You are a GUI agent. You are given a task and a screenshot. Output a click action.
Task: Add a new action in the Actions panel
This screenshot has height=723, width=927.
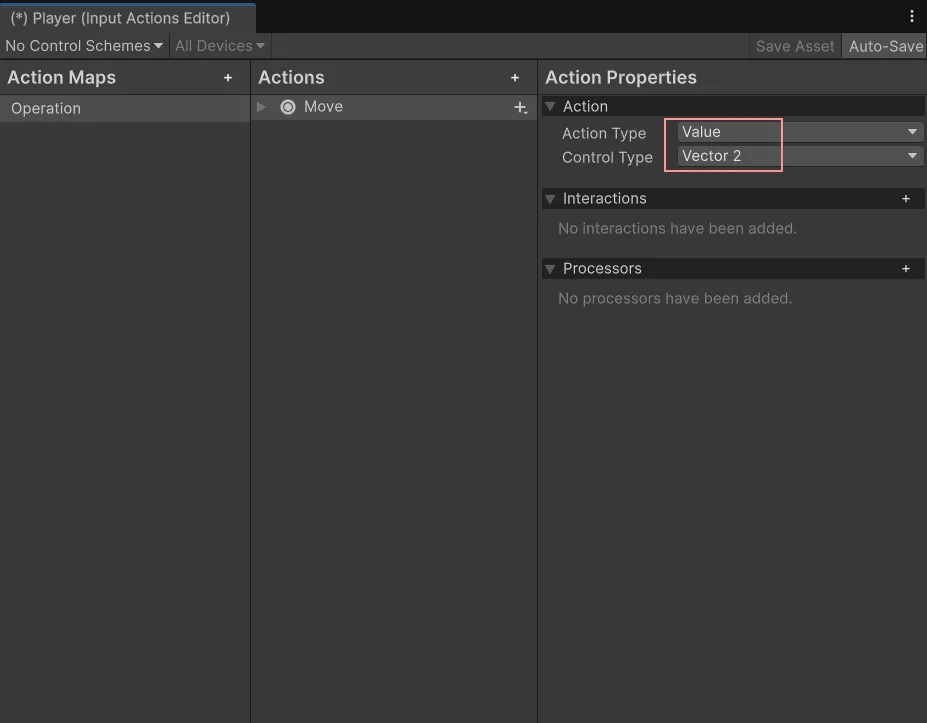[515, 78]
